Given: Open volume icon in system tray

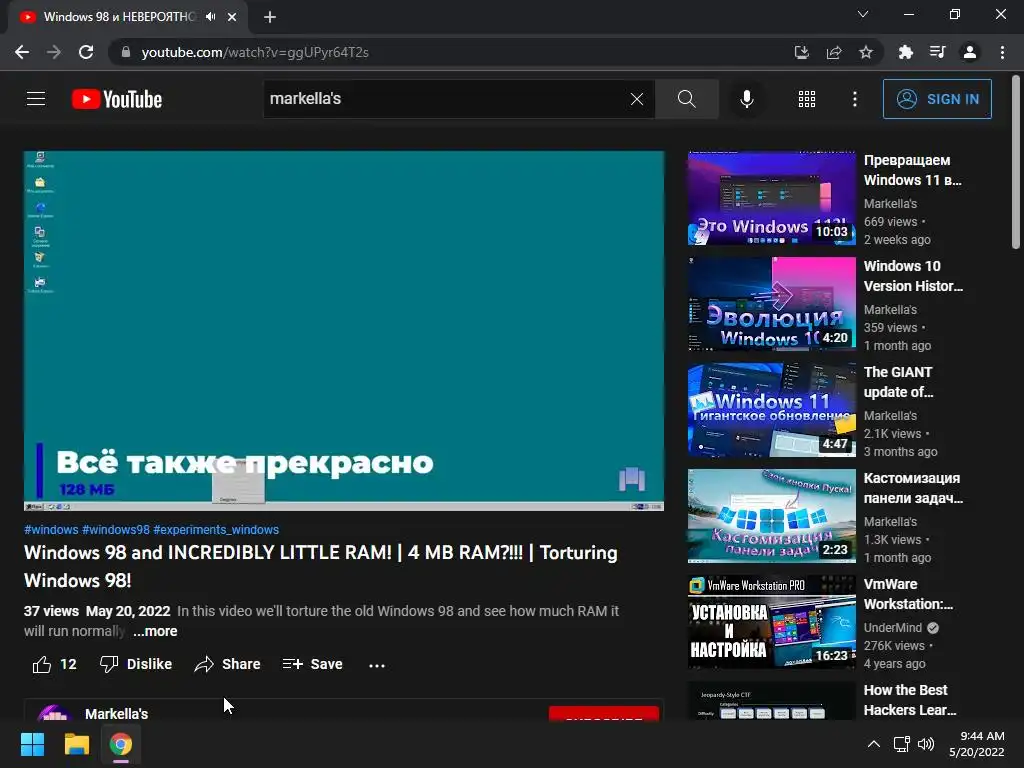Looking at the screenshot, I should coord(925,744).
